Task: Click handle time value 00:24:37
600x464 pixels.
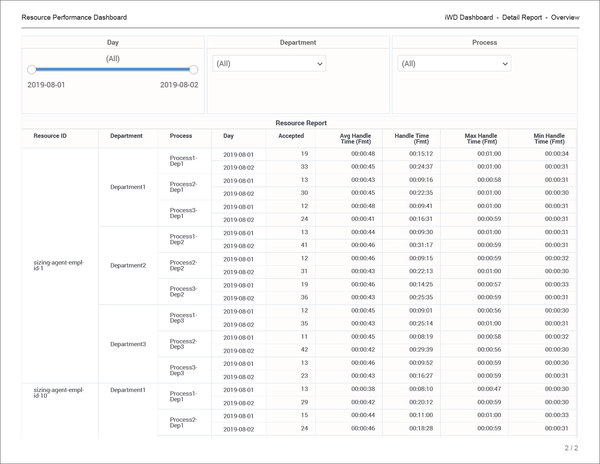Action: click(421, 167)
